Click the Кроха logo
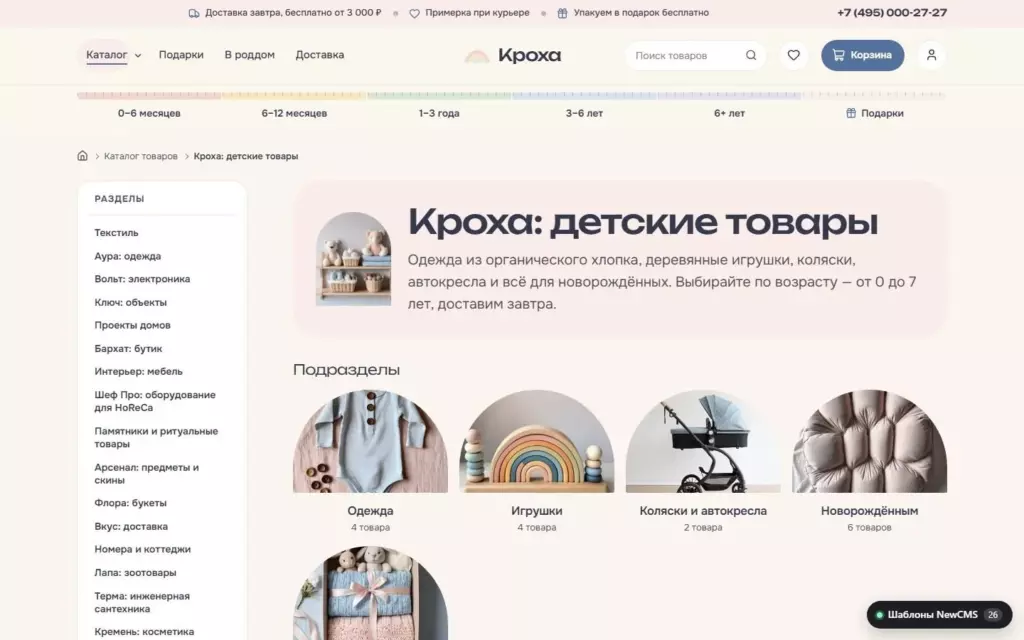 513,56
